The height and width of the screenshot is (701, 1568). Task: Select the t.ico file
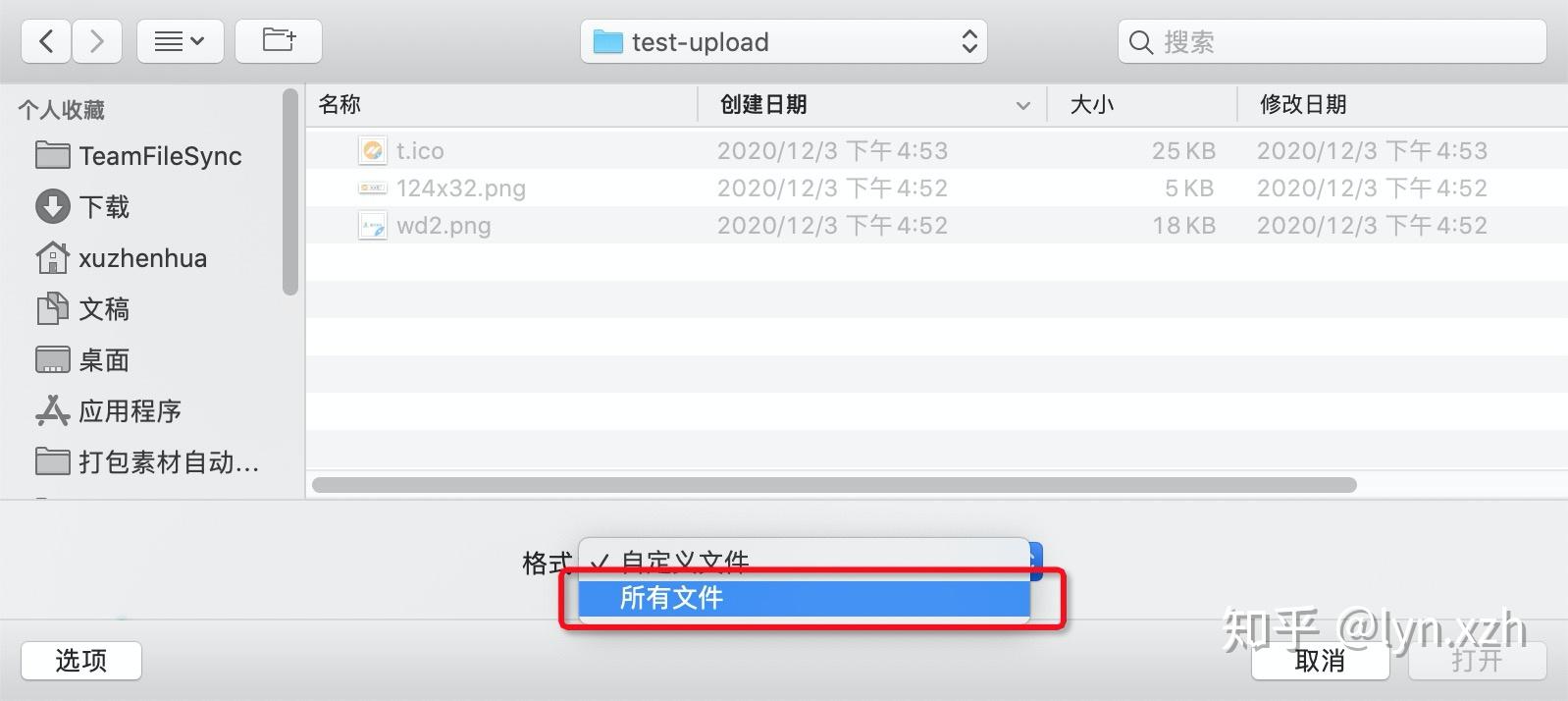click(x=936, y=150)
